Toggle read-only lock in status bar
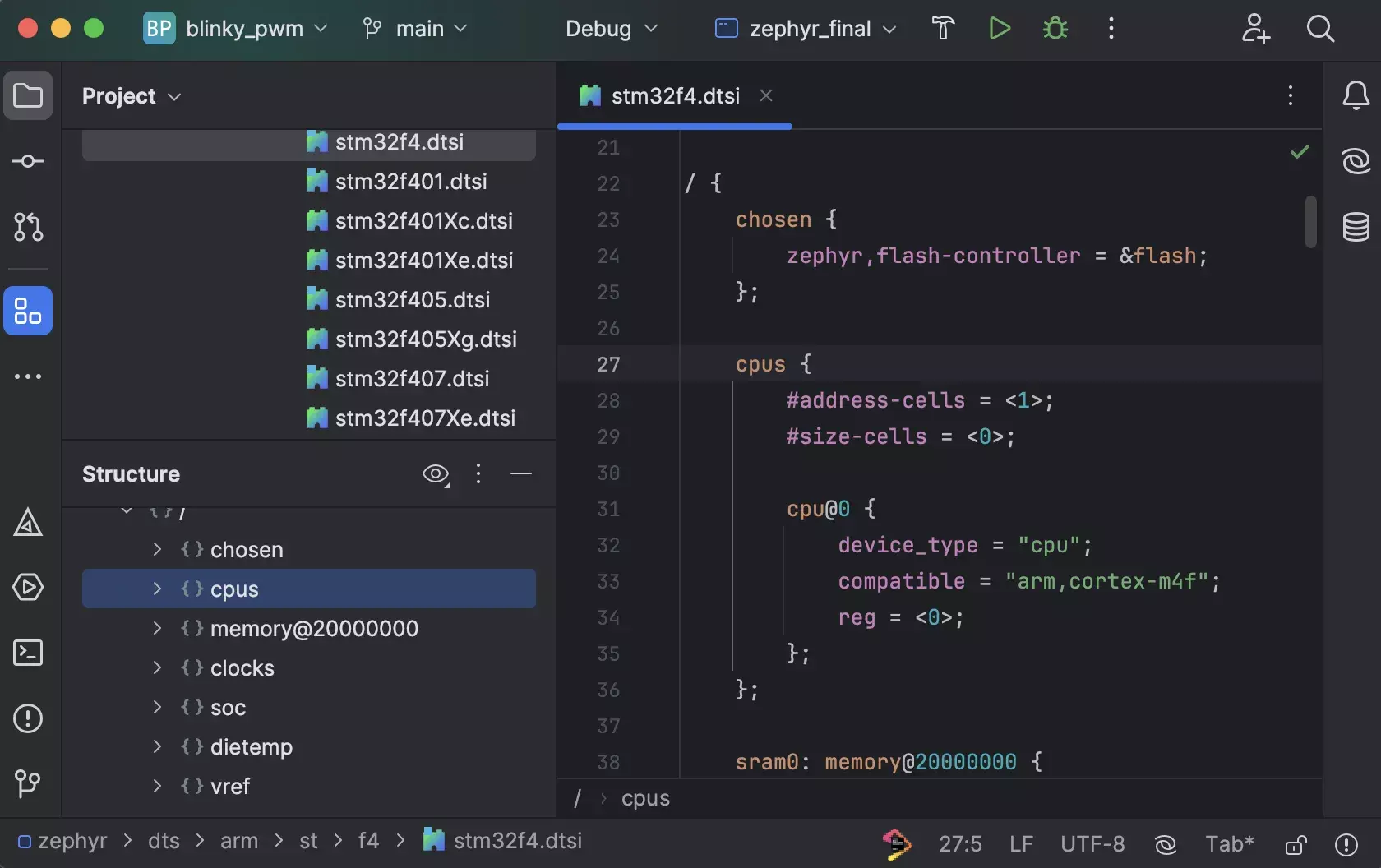The width and height of the screenshot is (1381, 868). pos(1296,844)
